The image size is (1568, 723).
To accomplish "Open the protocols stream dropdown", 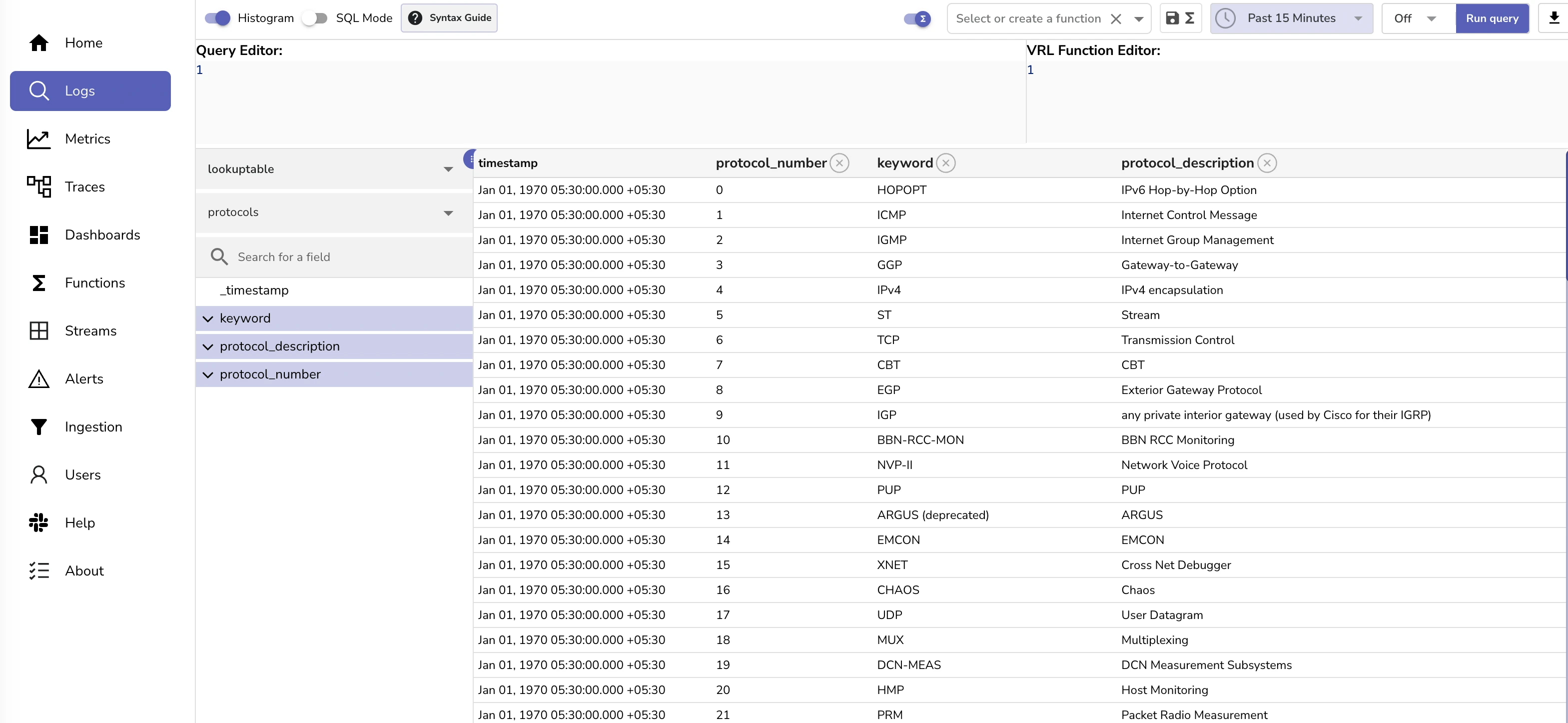I will [332, 212].
